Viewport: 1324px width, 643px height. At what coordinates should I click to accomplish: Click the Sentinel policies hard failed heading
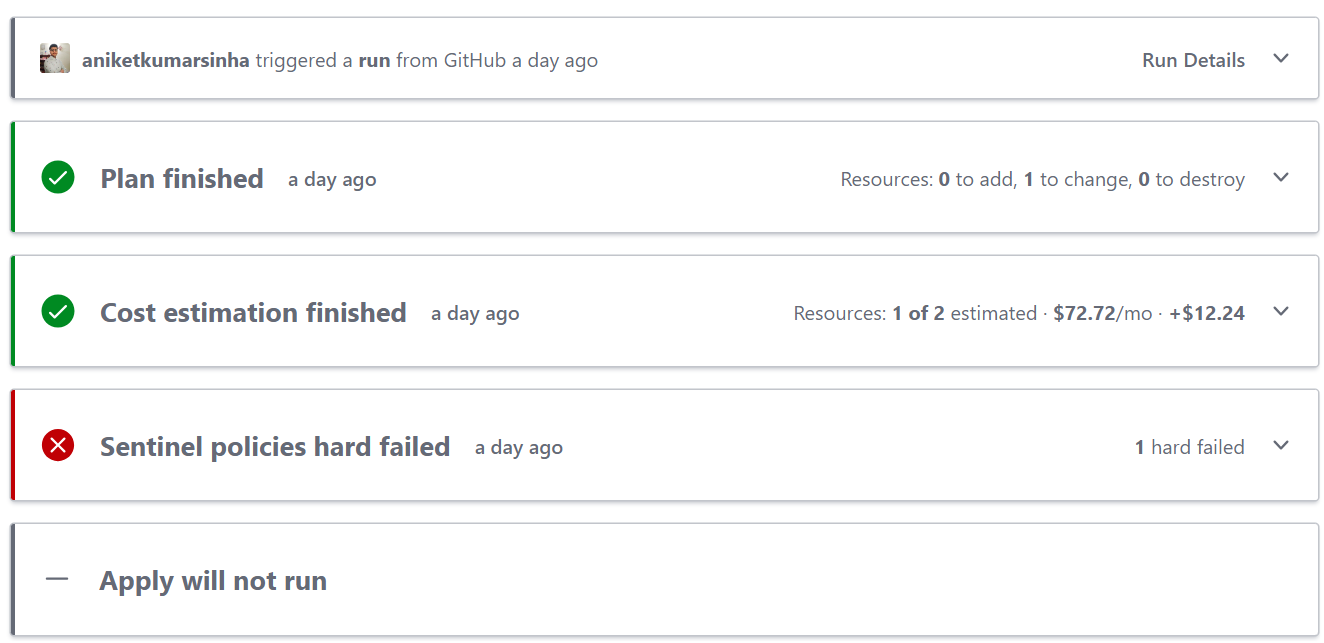275,447
